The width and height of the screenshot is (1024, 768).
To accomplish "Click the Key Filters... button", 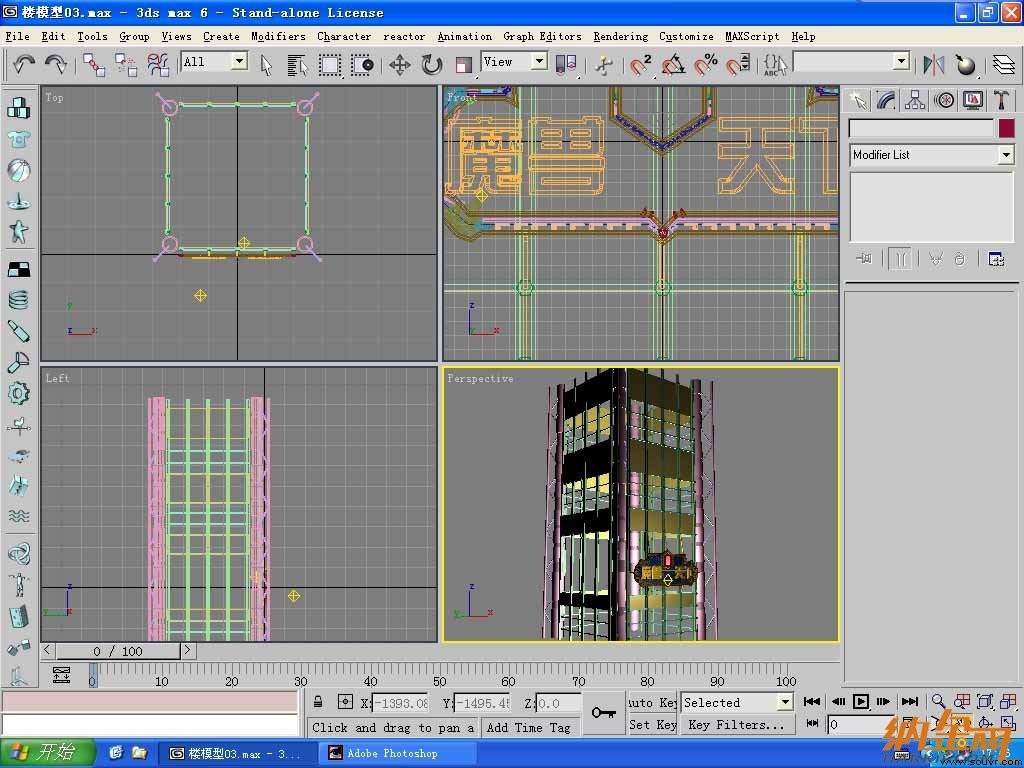I will pos(737,724).
